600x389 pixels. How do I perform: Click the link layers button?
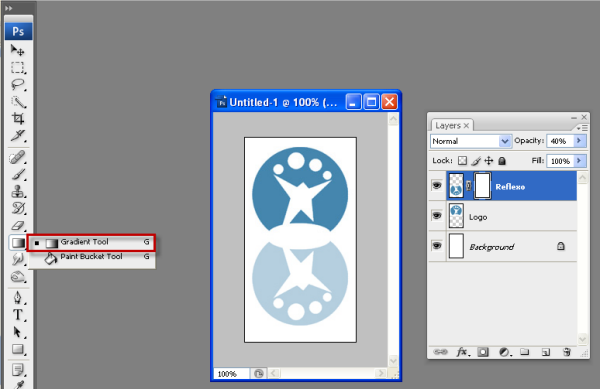[440, 352]
